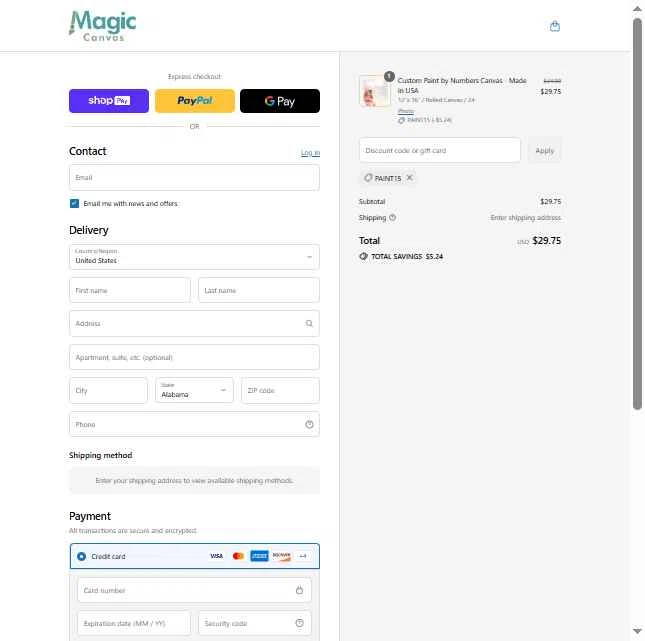Focus the Expiration date field

pyautogui.click(x=134, y=623)
